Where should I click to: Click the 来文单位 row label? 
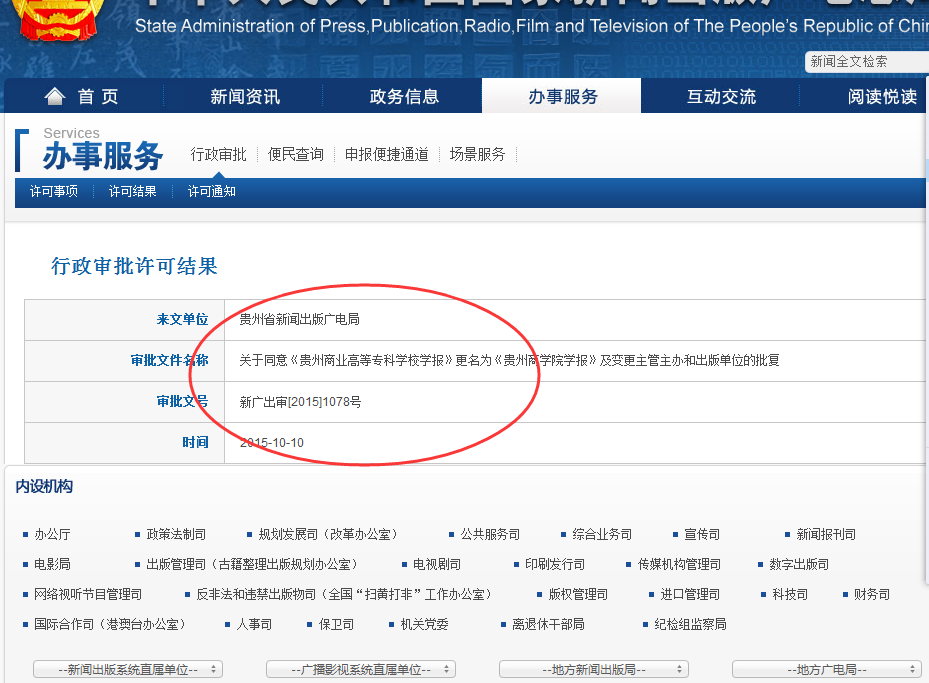(182, 319)
